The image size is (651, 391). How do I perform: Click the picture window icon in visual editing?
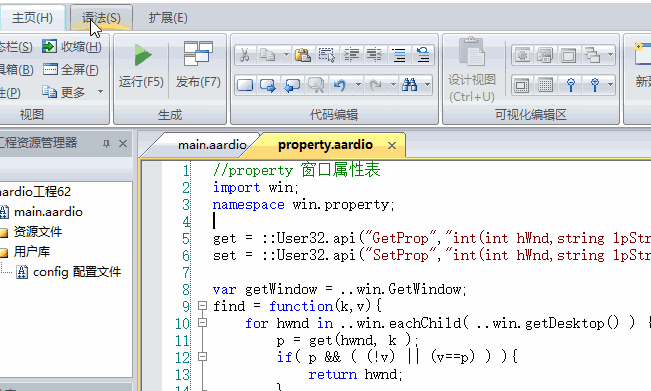(x=545, y=55)
